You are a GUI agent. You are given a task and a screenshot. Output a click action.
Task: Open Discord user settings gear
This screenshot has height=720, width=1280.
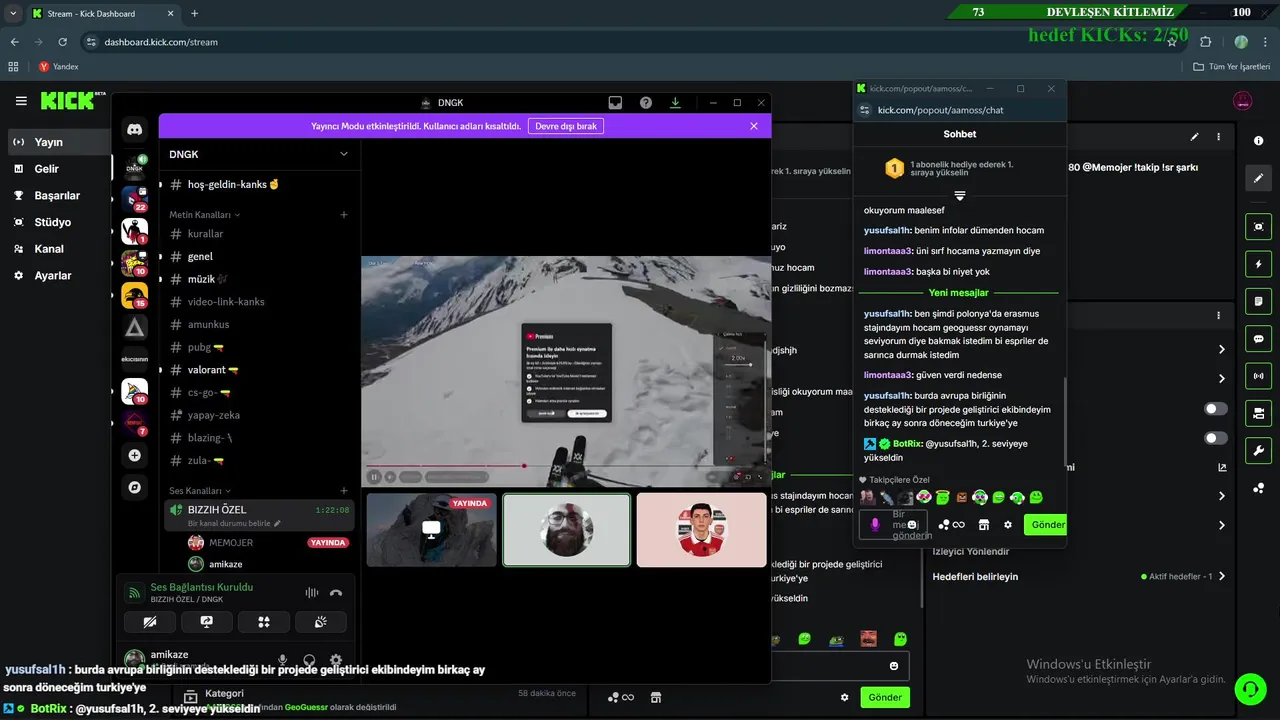click(x=336, y=660)
